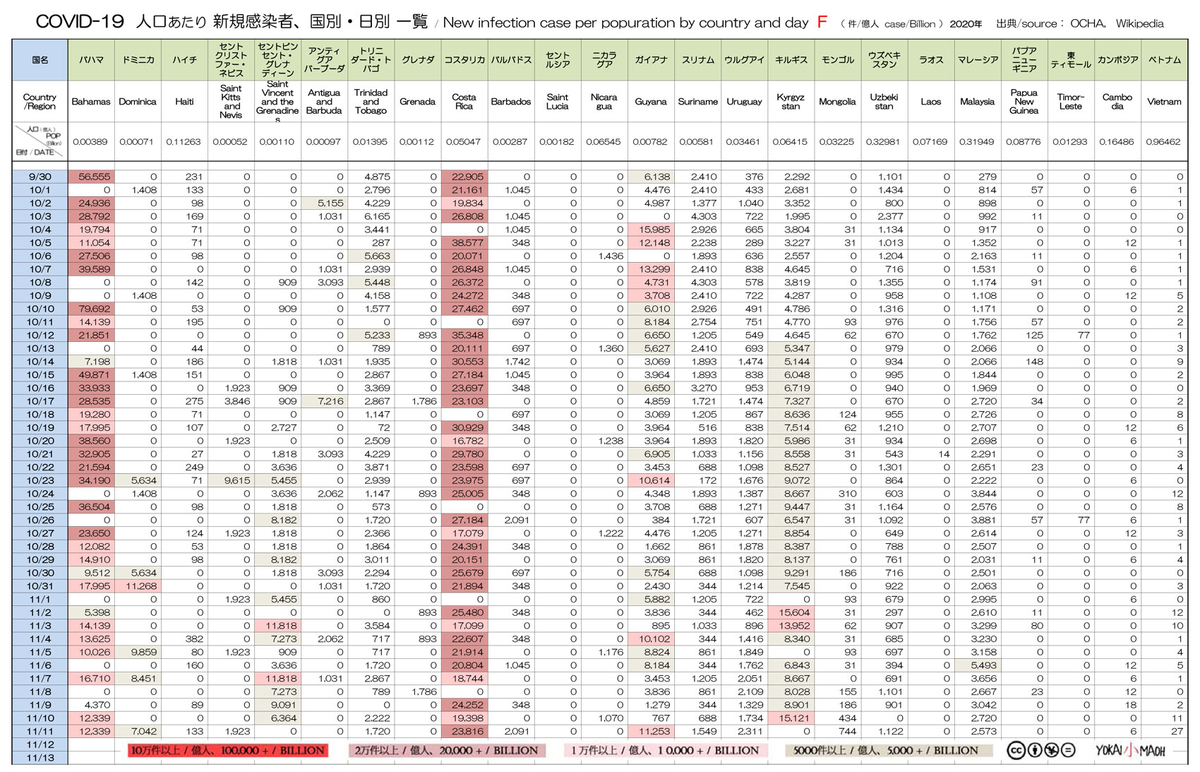1200x772 pixels.
Task: Click the Japanese コスタリカ header cell
Action: coord(464,60)
